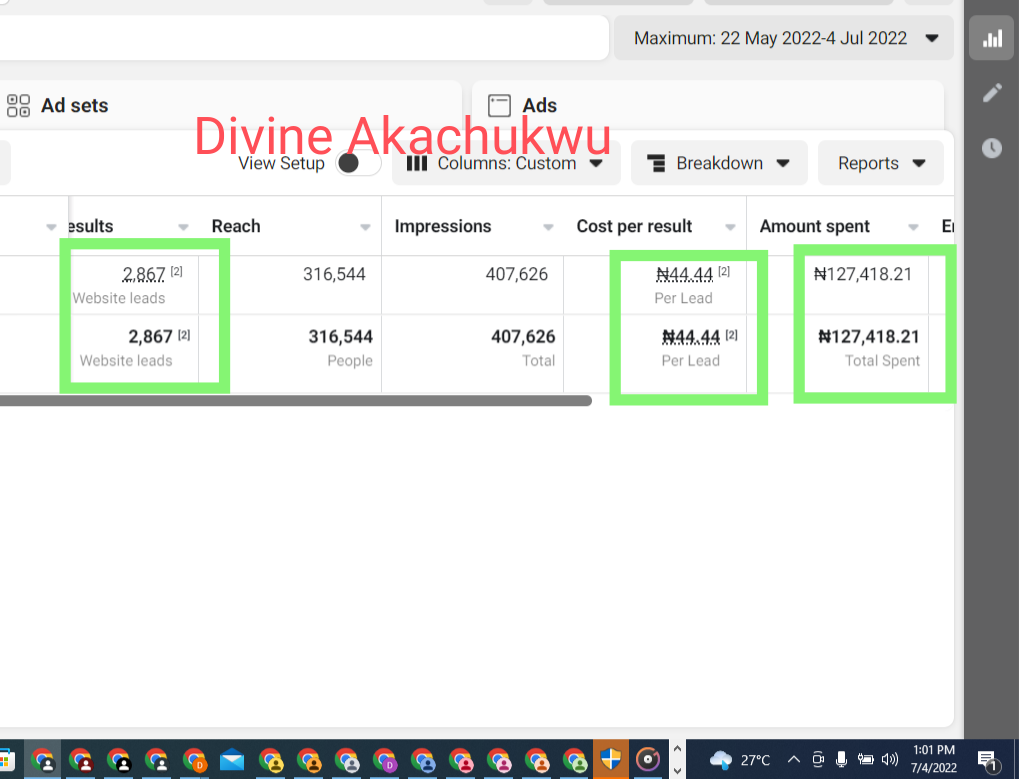Image resolution: width=1019 pixels, height=779 pixels.
Task: Open the Breakdown dropdown menu
Action: [718, 163]
